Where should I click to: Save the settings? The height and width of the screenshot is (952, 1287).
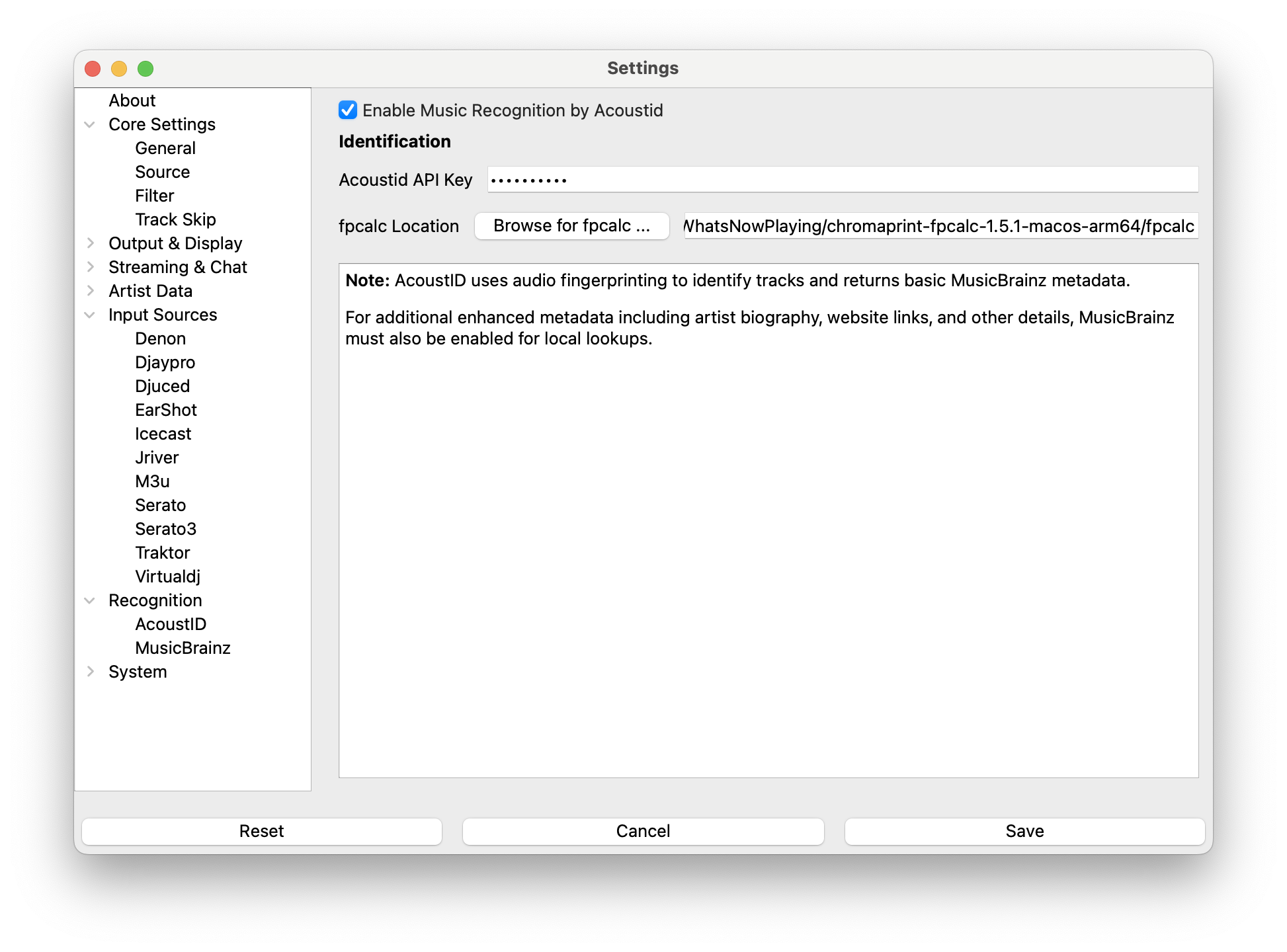1025,831
